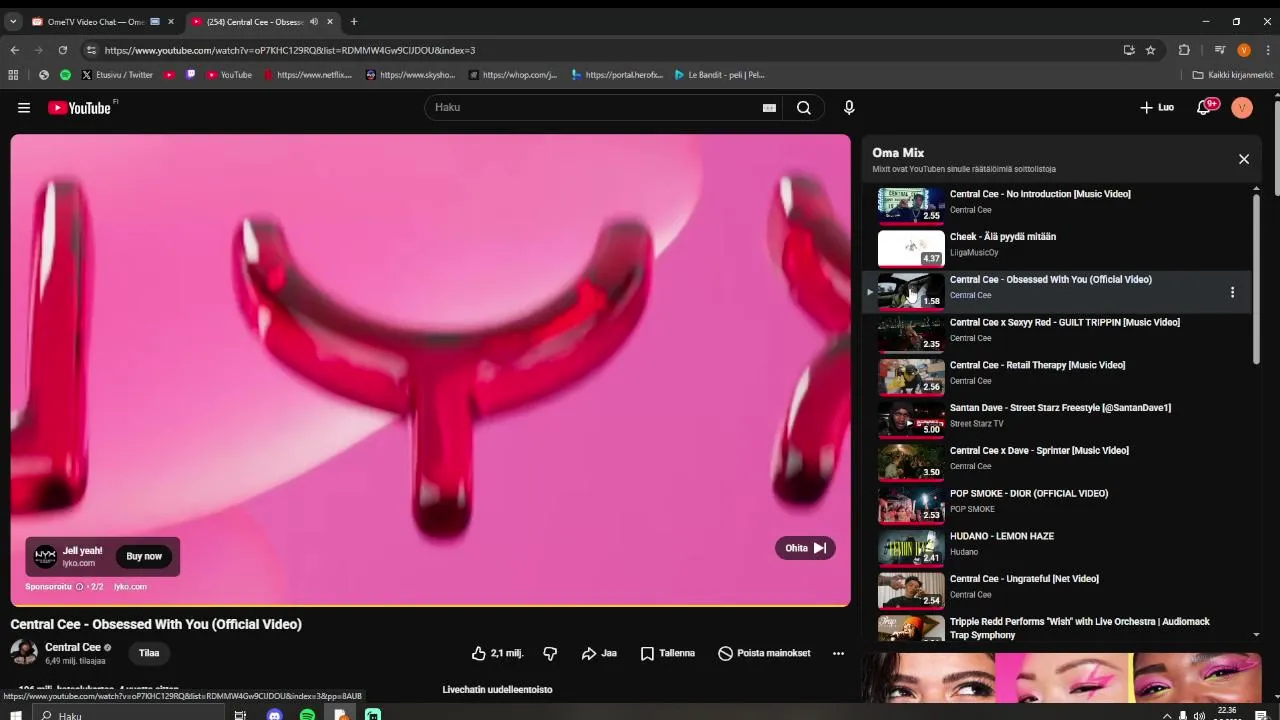Click the Luo create button
Image resolution: width=1280 pixels, height=720 pixels.
[1157, 107]
